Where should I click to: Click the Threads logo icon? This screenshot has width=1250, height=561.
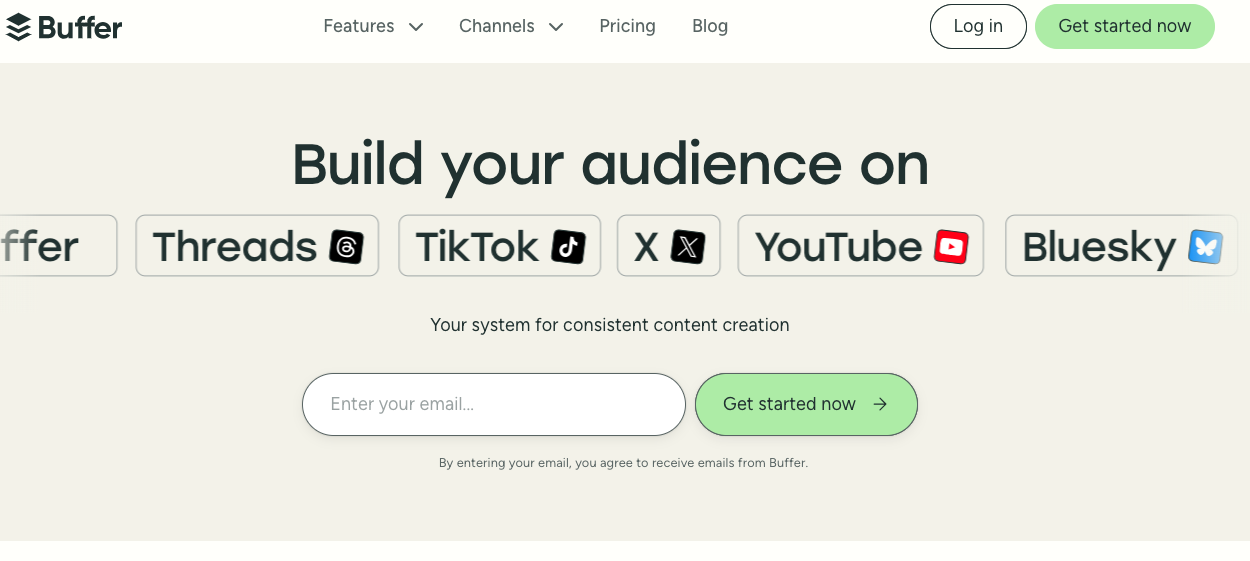[346, 246]
